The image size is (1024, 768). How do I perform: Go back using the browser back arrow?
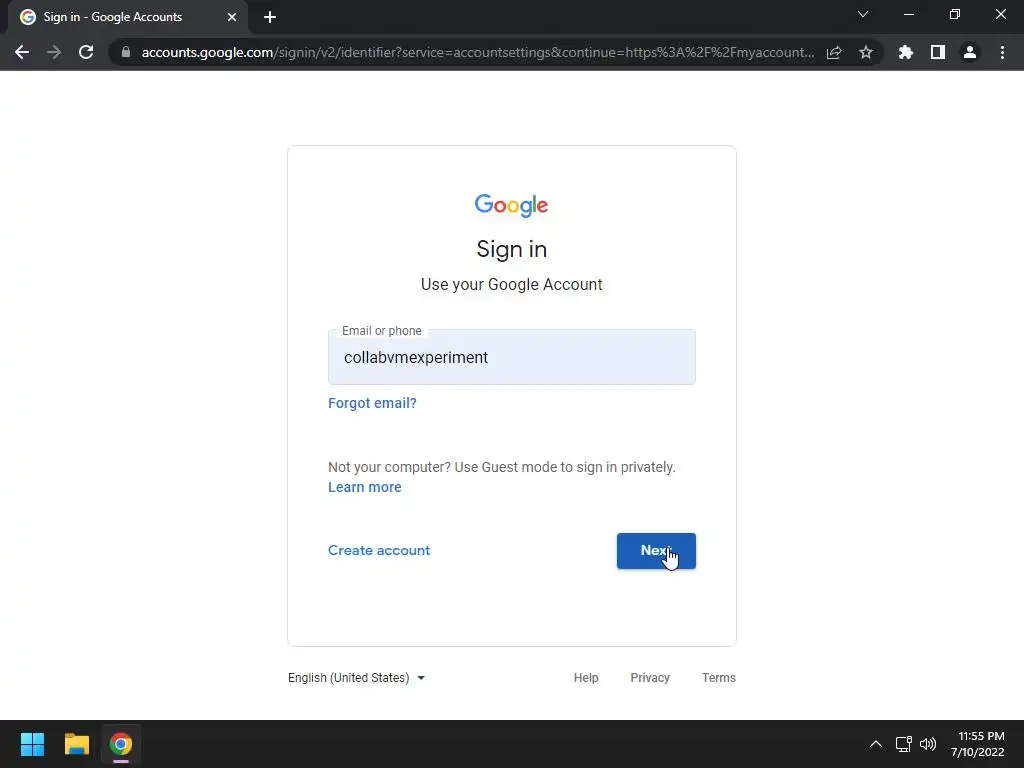tap(22, 52)
